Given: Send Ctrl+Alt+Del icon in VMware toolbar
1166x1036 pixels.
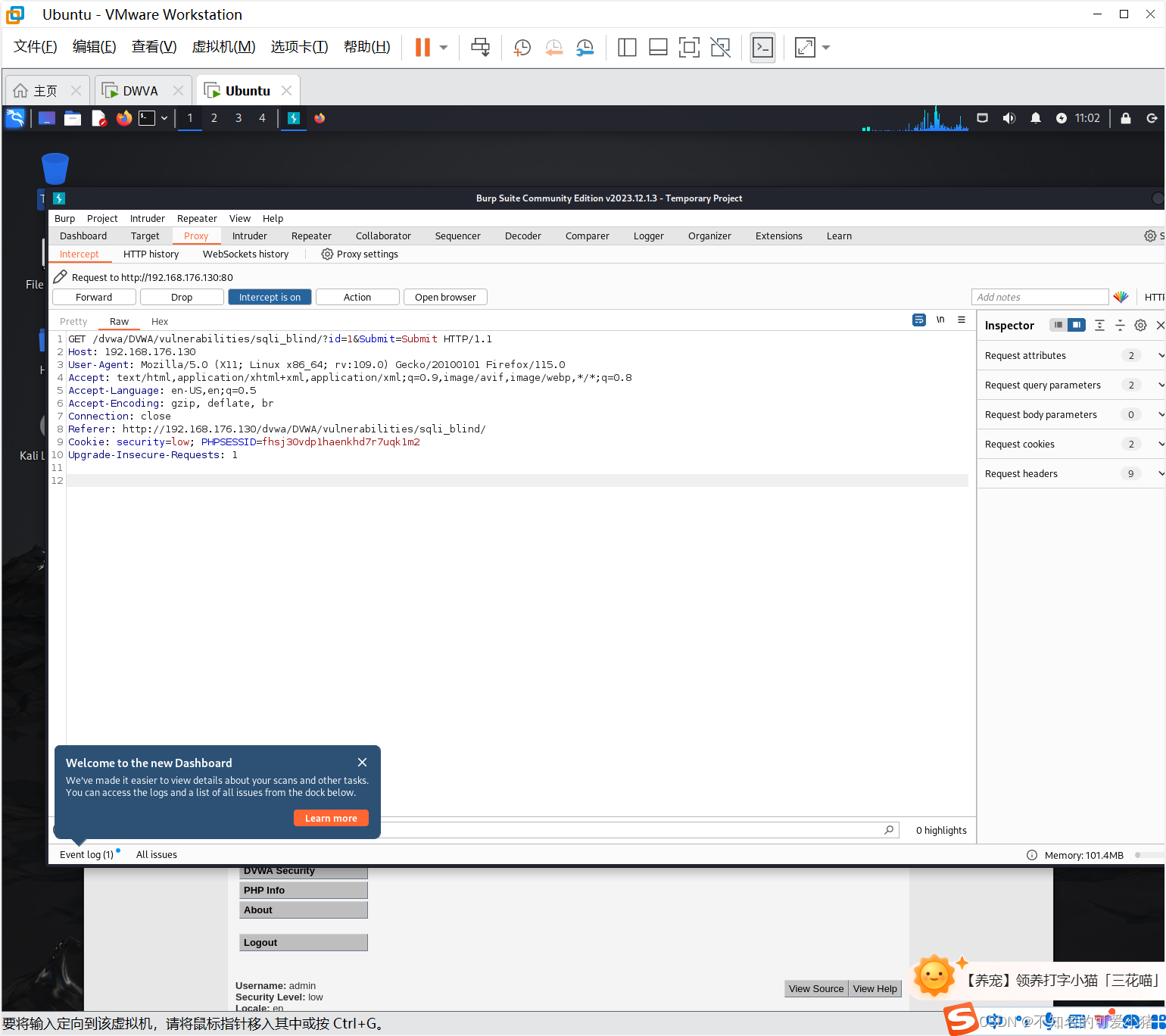Looking at the screenshot, I should (x=480, y=48).
